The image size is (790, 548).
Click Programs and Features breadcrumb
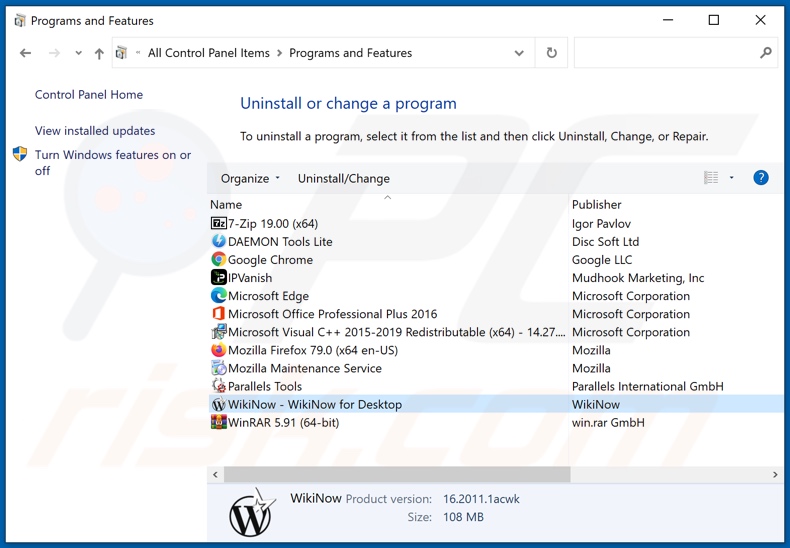[x=351, y=53]
